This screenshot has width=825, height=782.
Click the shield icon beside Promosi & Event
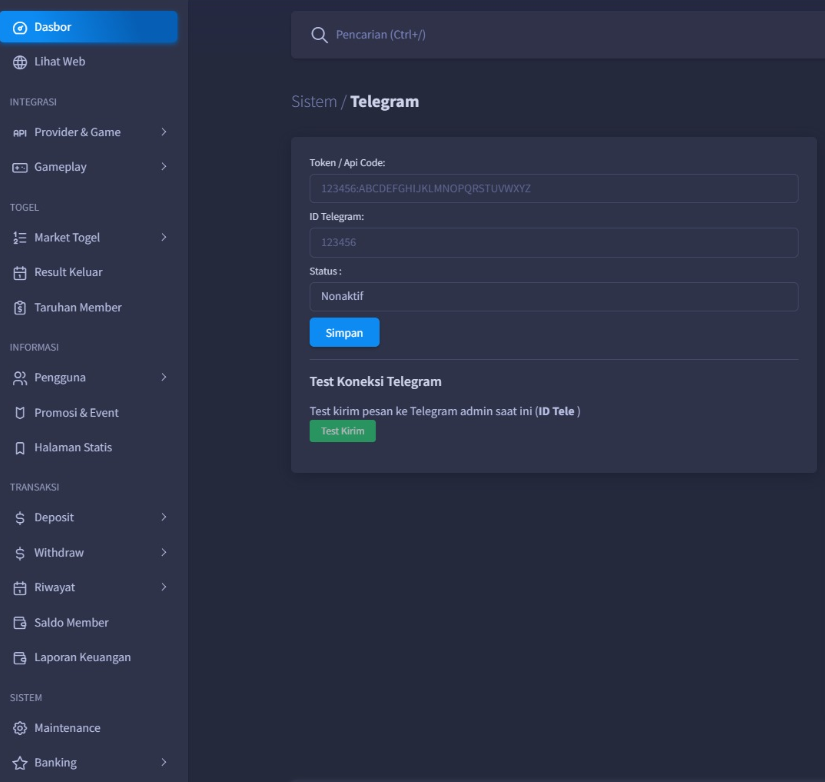coord(19,413)
